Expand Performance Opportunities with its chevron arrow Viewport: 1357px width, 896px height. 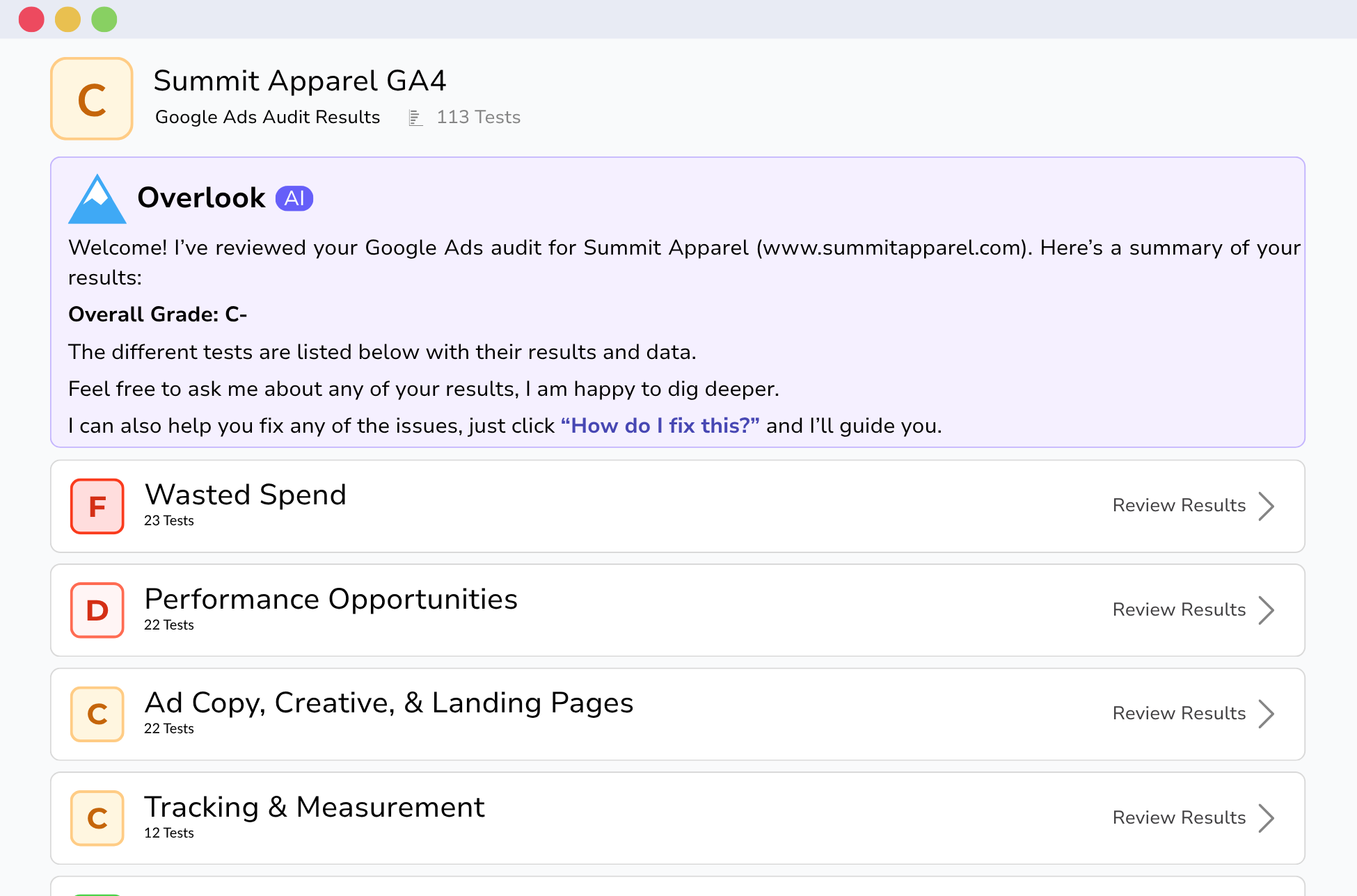point(1267,610)
